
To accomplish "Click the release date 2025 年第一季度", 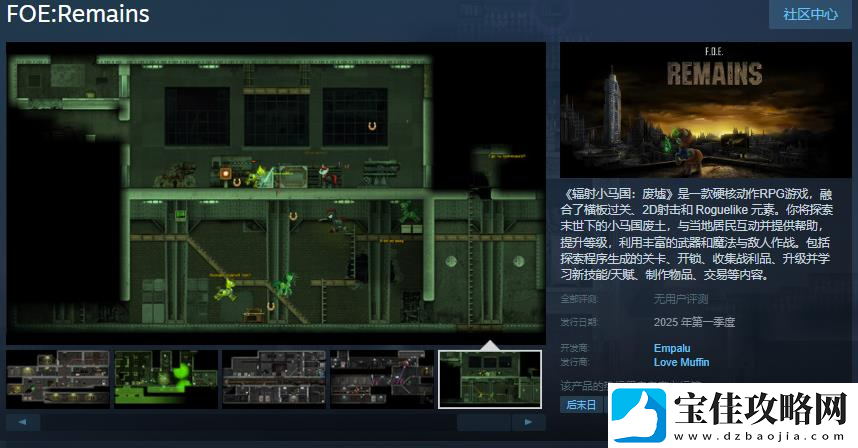I will 694,322.
